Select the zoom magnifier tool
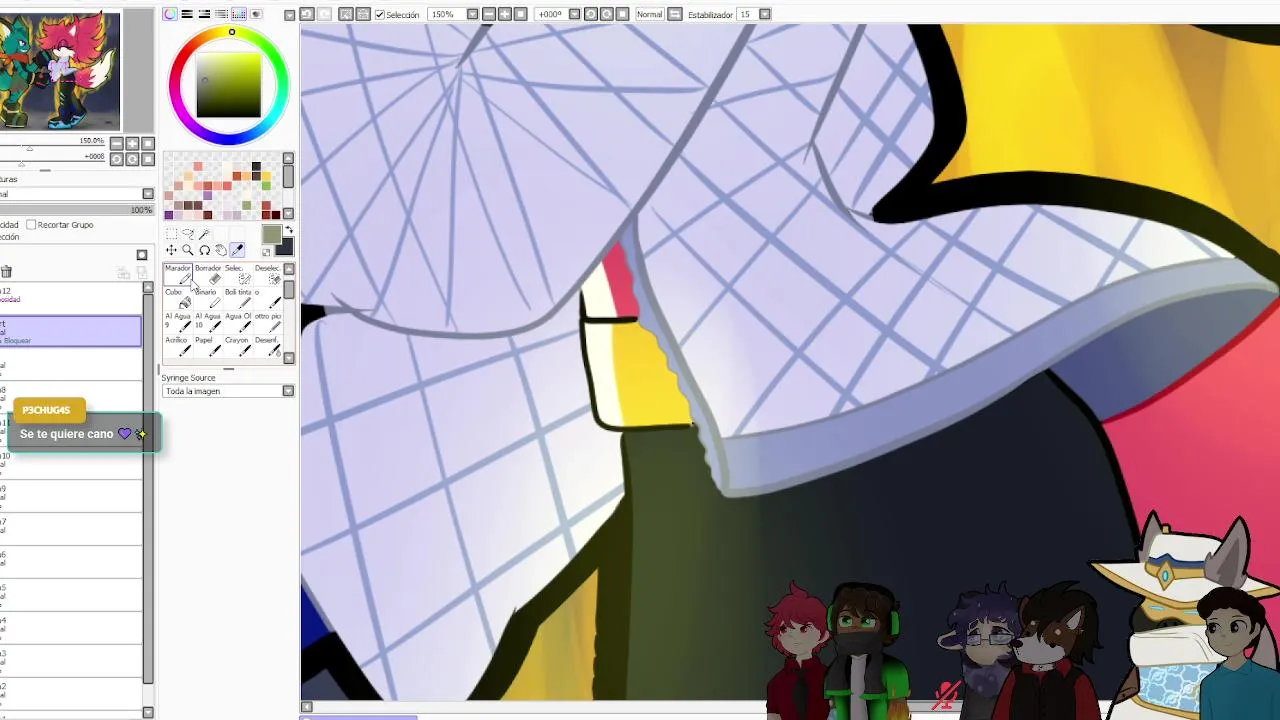The height and width of the screenshot is (720, 1280). click(x=188, y=250)
